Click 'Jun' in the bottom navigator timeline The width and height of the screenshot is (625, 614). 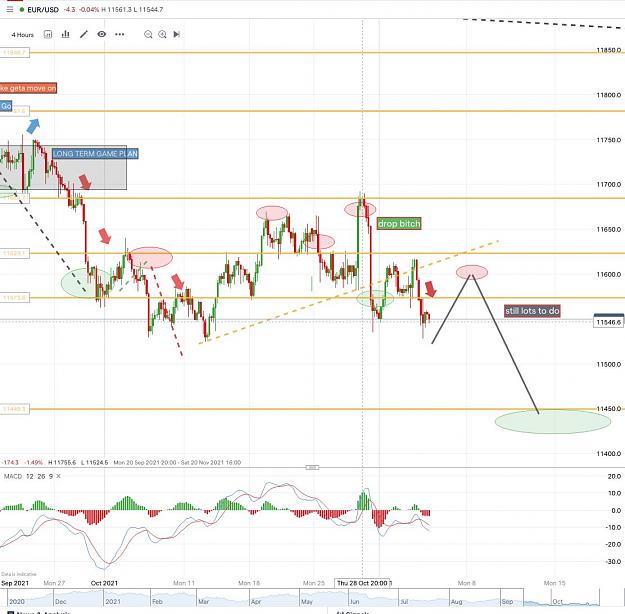pyautogui.click(x=354, y=601)
